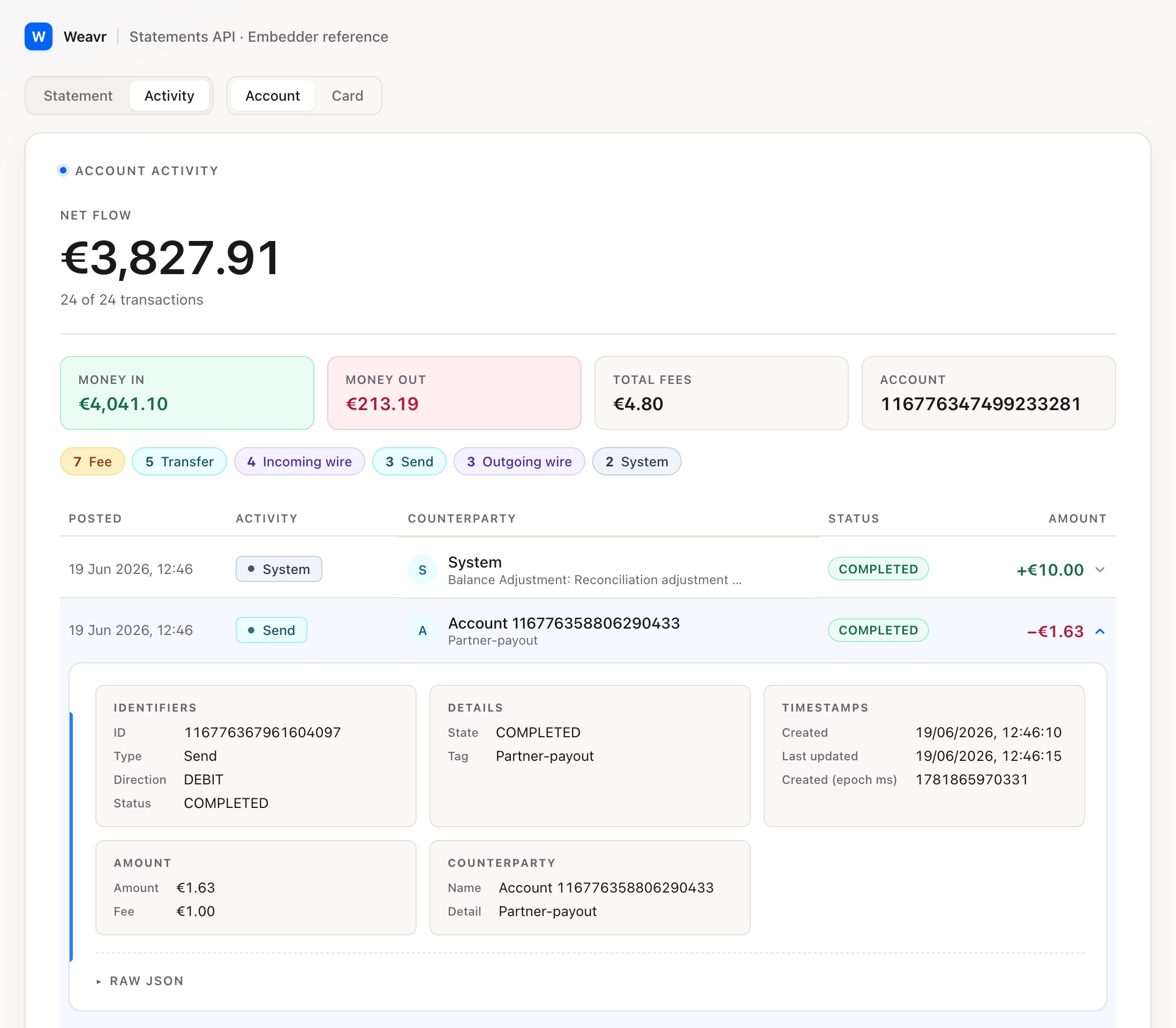This screenshot has height=1028, width=1176.
Task: Click the A avatar in Send row
Action: click(x=422, y=631)
